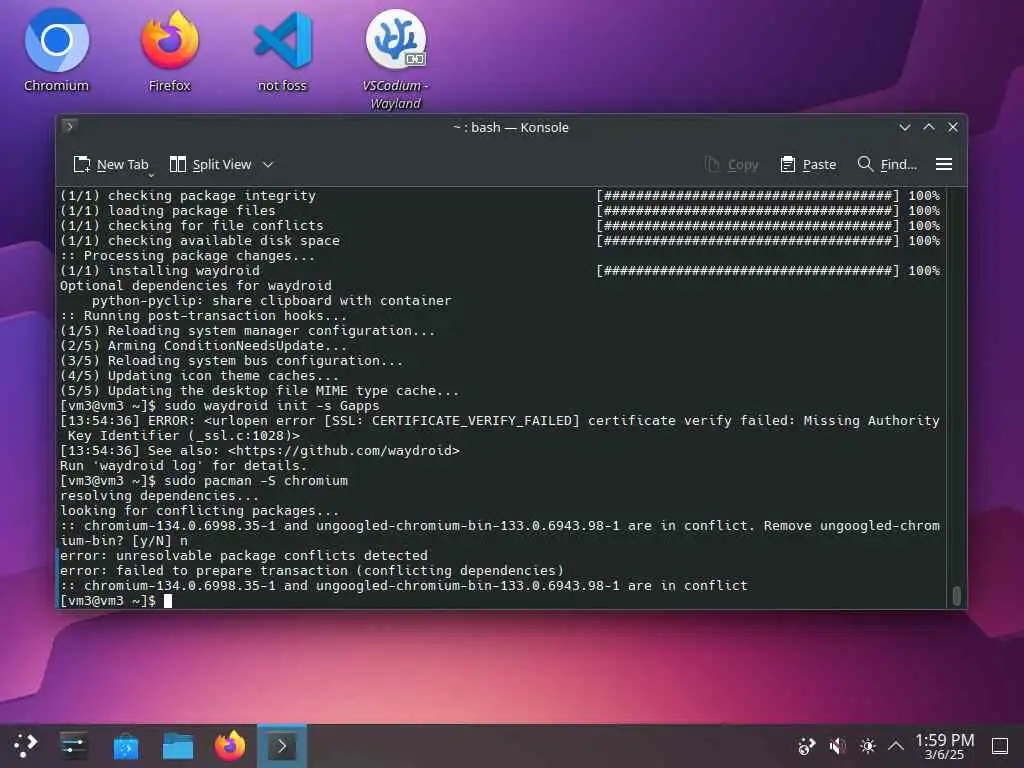The image size is (1024, 768).
Task: Click 'error: unresolvable package conflicts detected' line
Action: (244, 556)
